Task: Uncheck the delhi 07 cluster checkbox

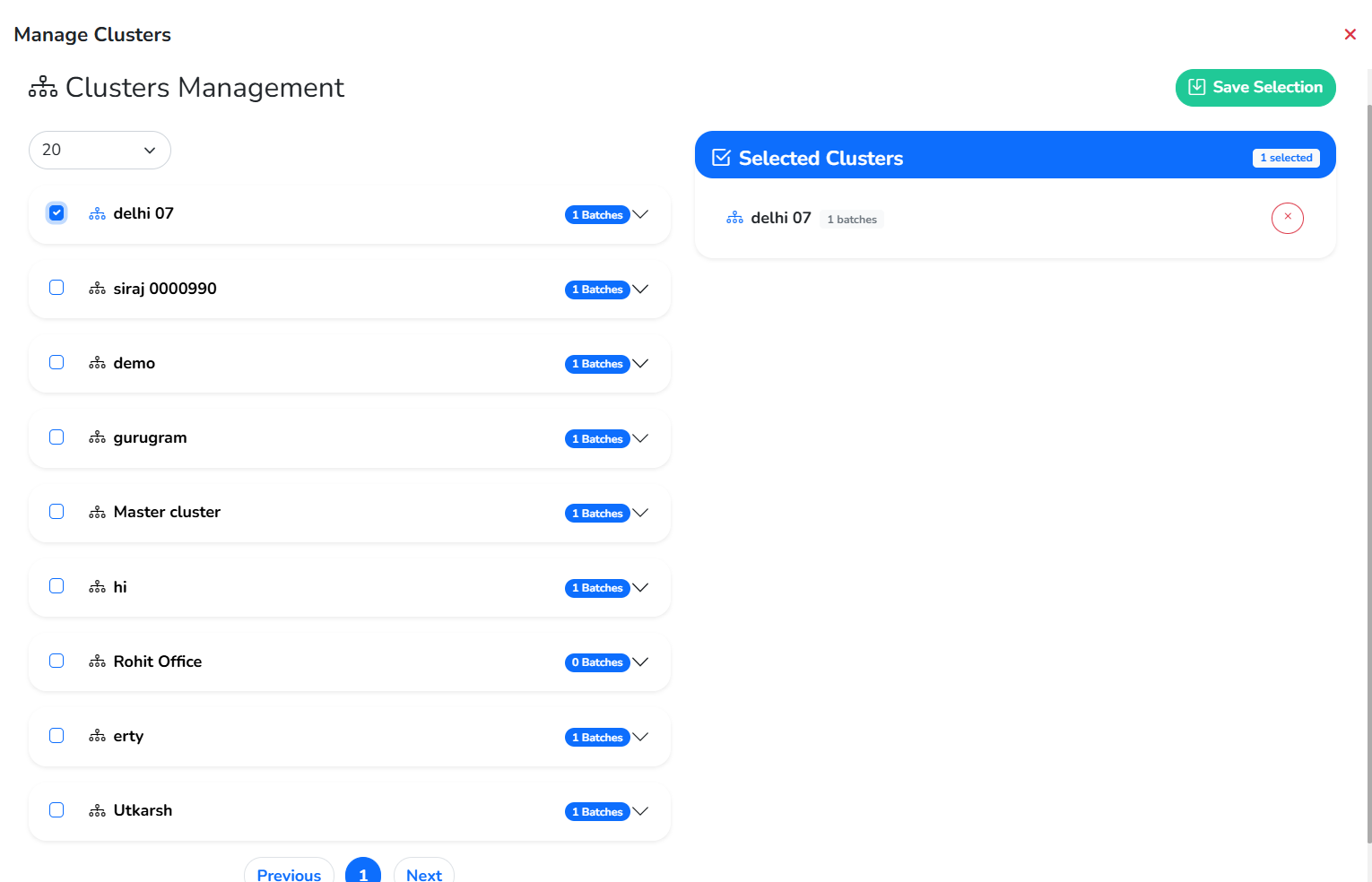Action: (x=56, y=212)
